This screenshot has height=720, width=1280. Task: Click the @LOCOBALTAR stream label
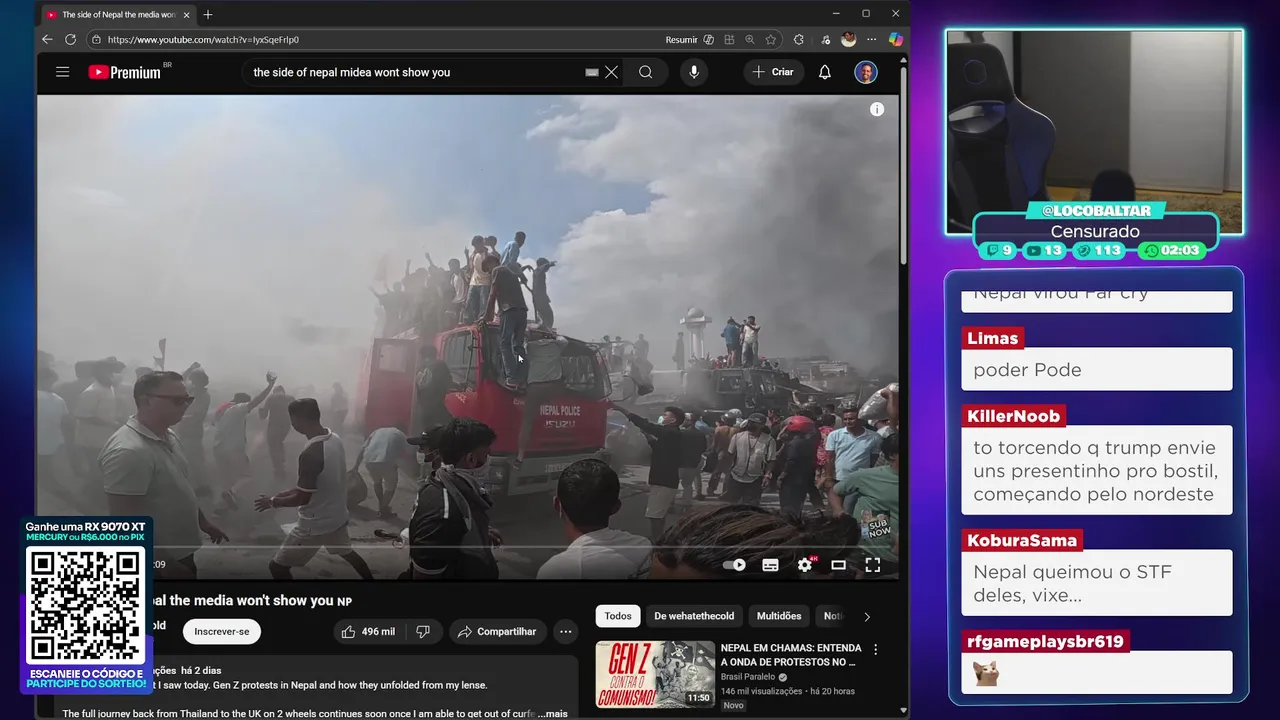pos(1097,211)
